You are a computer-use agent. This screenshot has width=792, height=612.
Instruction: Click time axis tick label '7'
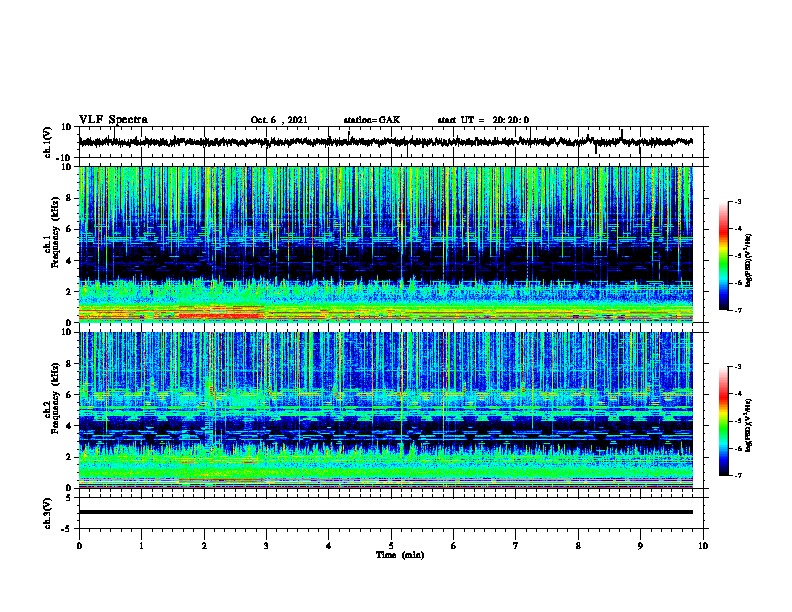coord(516,546)
